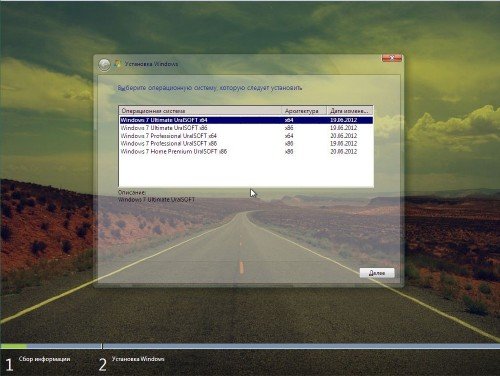Click the green install progress bar
500x376 pixels.
point(14,346)
